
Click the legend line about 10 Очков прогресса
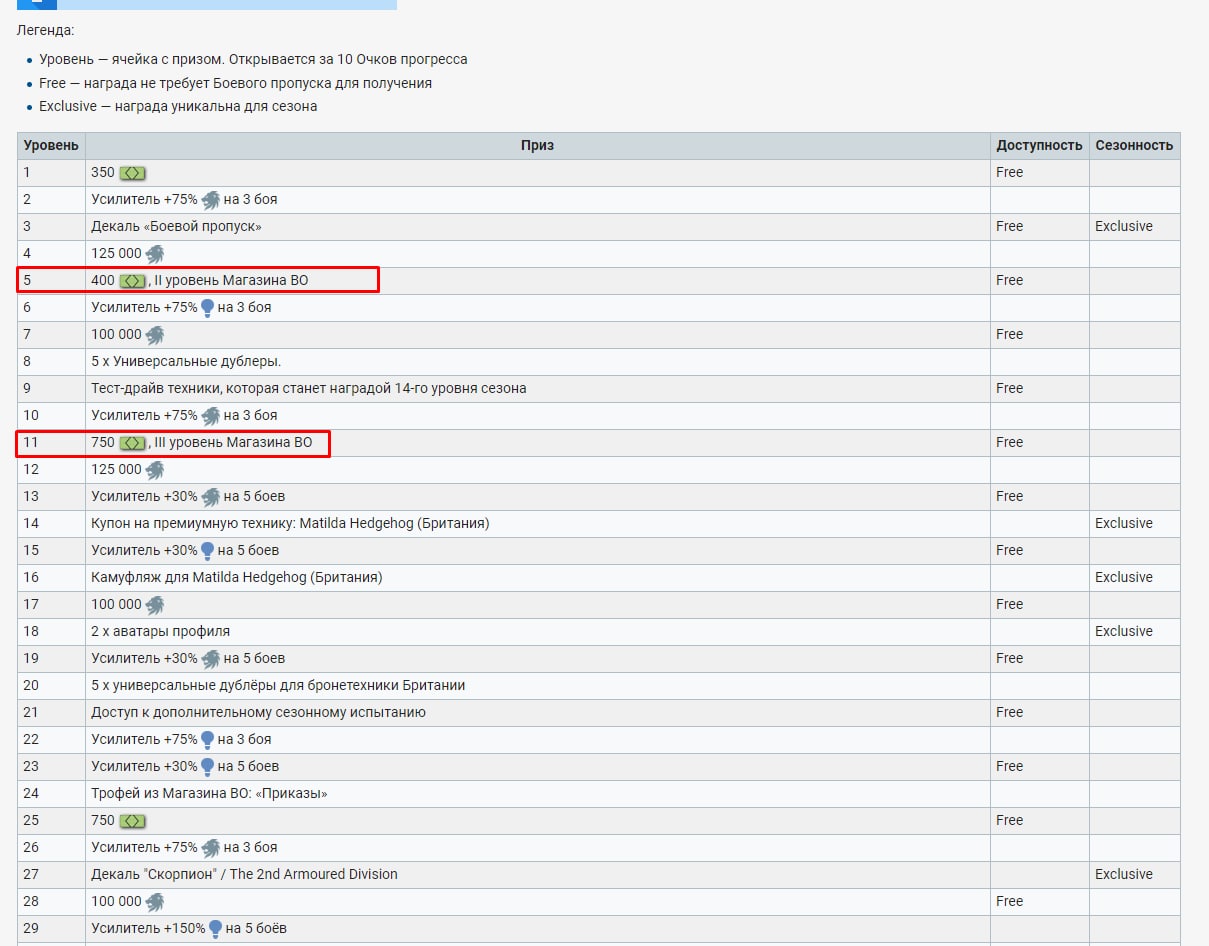253,59
